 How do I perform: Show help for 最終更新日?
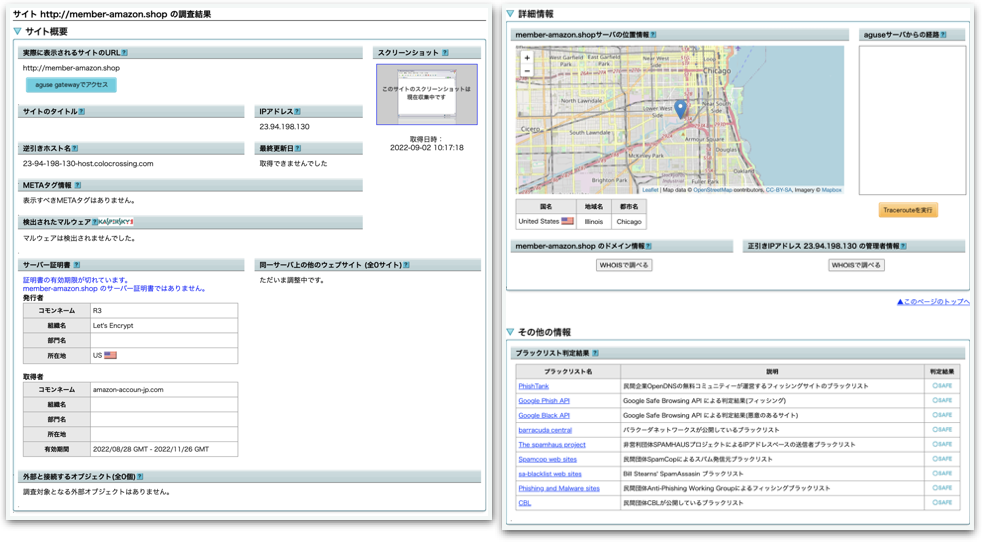point(298,149)
